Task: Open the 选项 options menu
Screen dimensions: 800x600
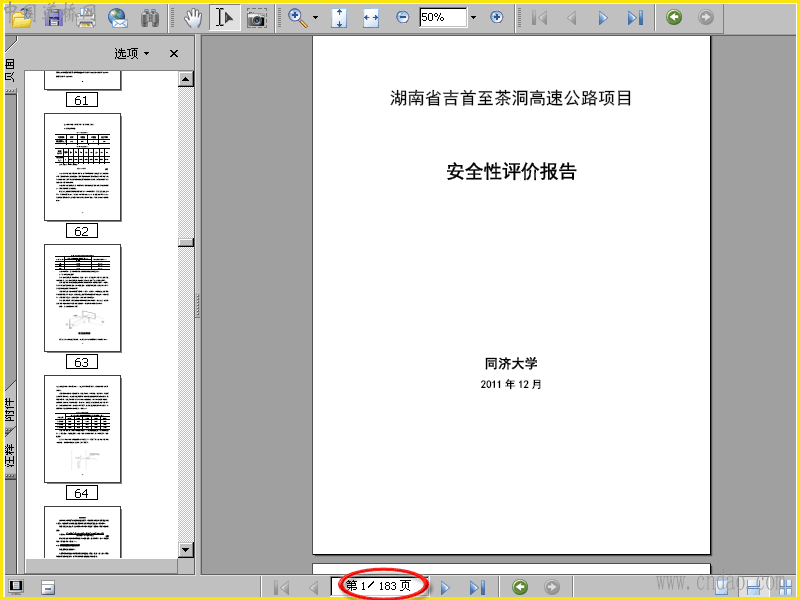Action: 132,53
